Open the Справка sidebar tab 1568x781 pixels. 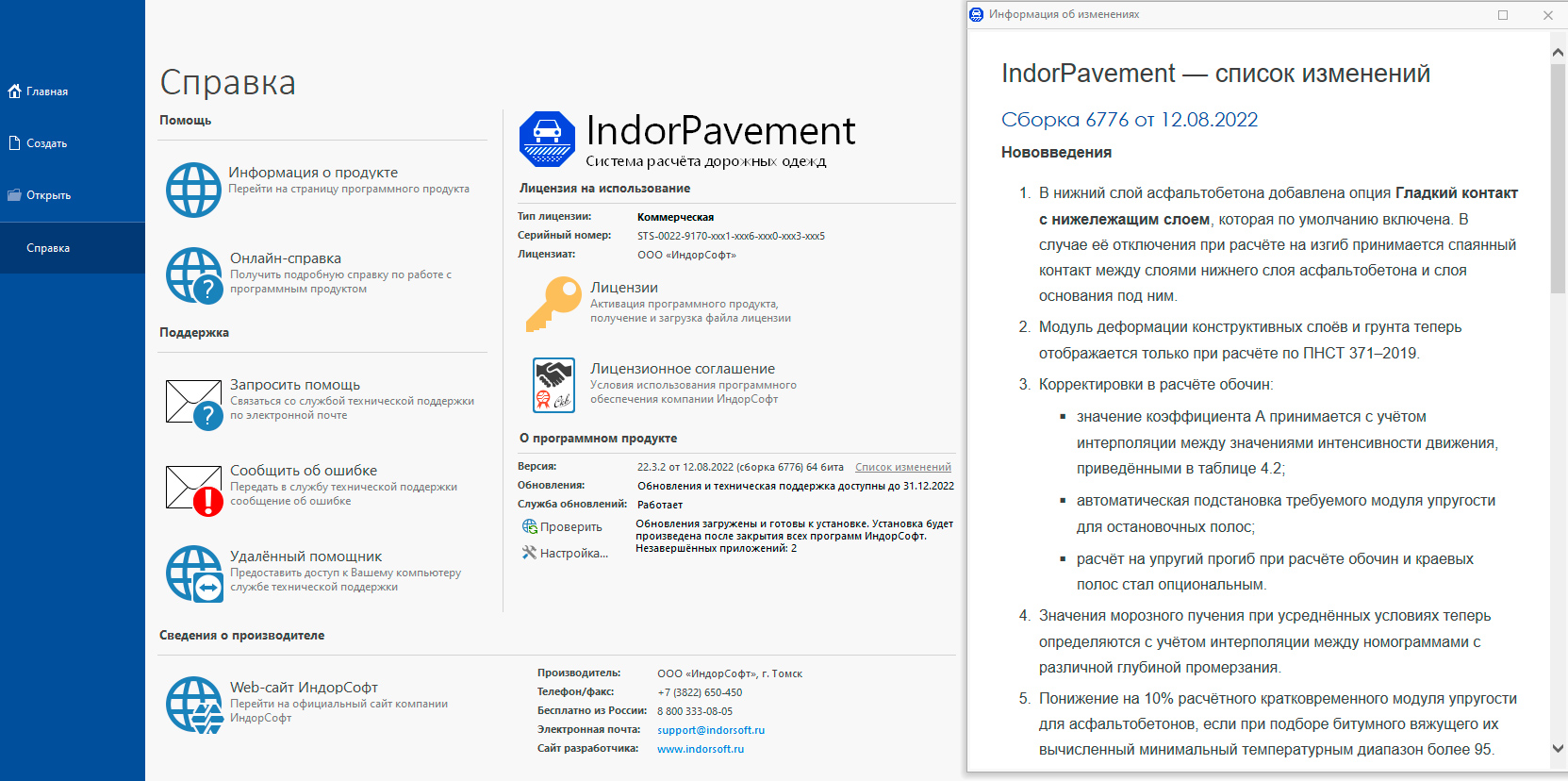click(73, 248)
